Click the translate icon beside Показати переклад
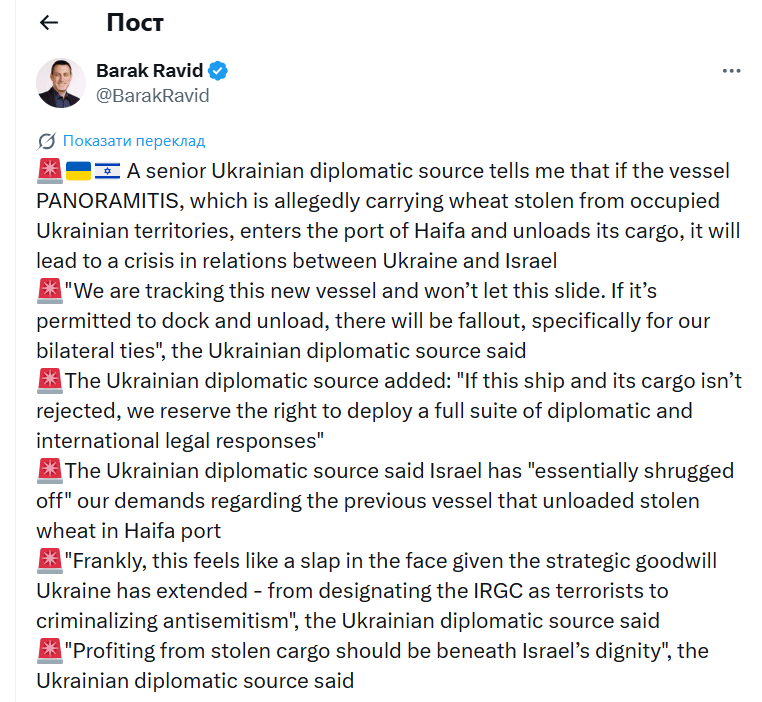This screenshot has height=702, width=762. [x=46, y=141]
